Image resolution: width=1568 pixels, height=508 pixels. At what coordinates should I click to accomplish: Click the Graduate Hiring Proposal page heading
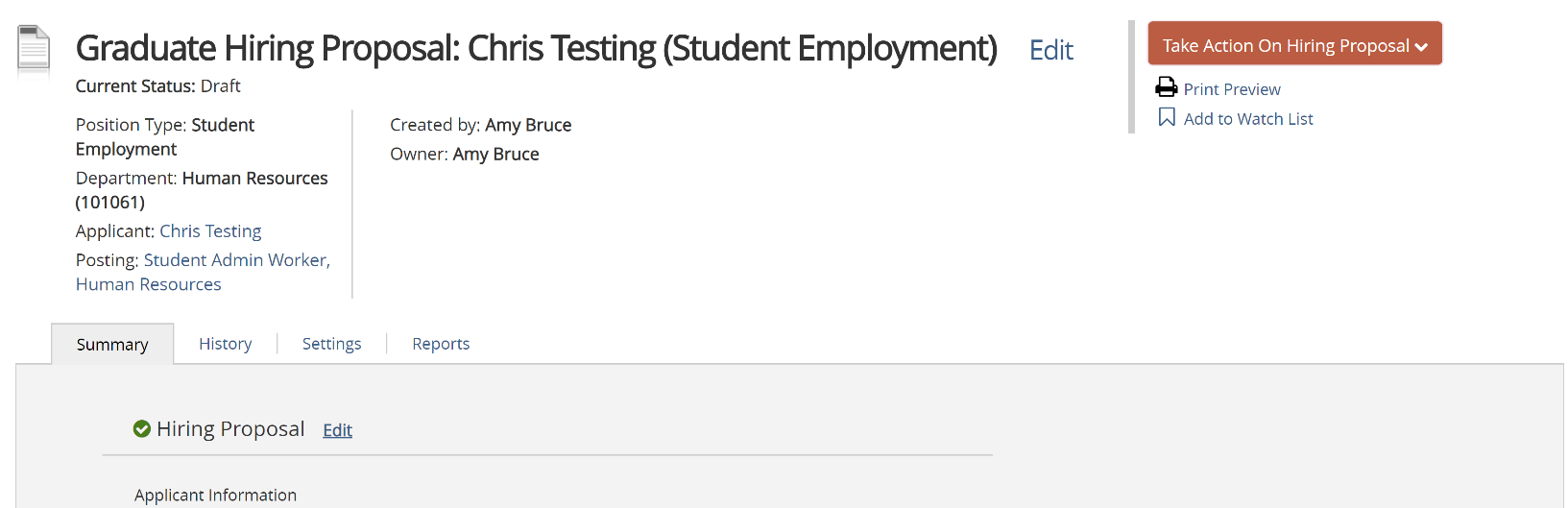(536, 48)
